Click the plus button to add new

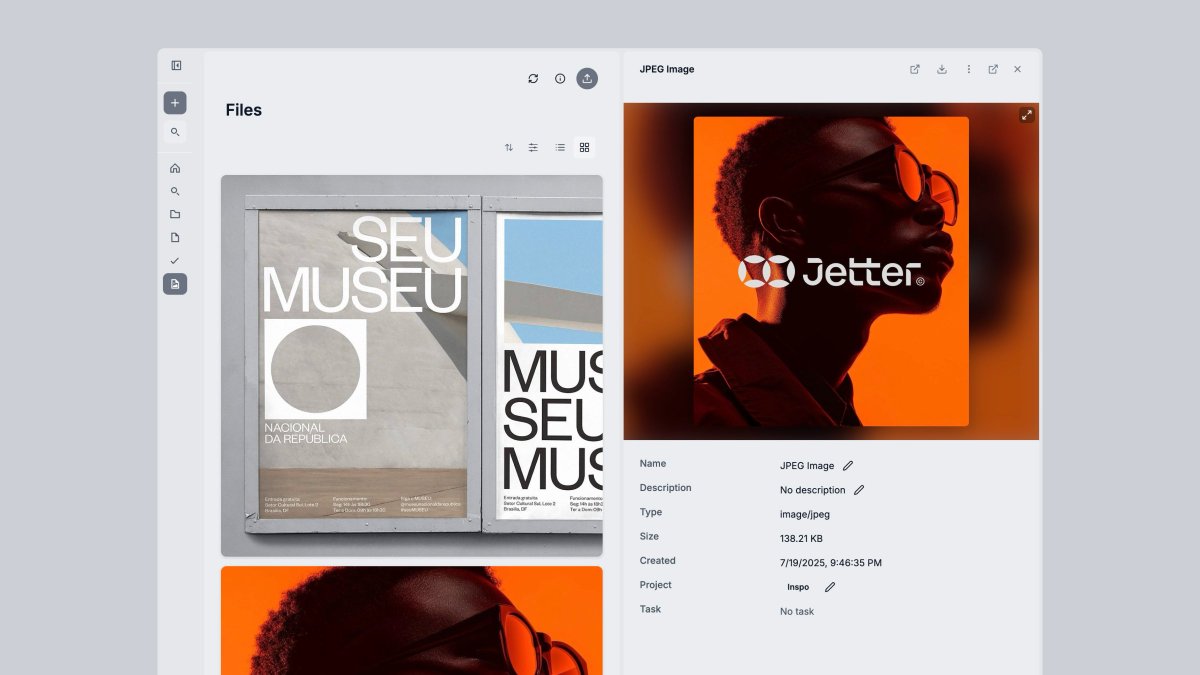175,103
